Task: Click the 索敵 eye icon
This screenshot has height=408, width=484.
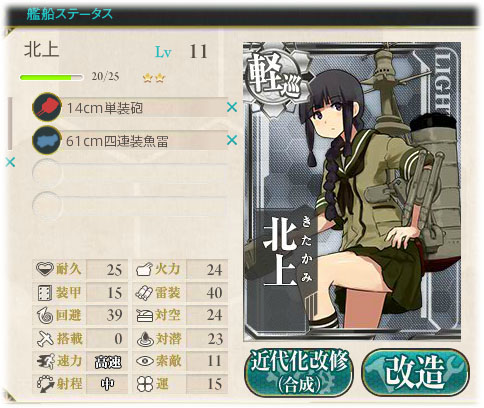Action: [x=145, y=361]
